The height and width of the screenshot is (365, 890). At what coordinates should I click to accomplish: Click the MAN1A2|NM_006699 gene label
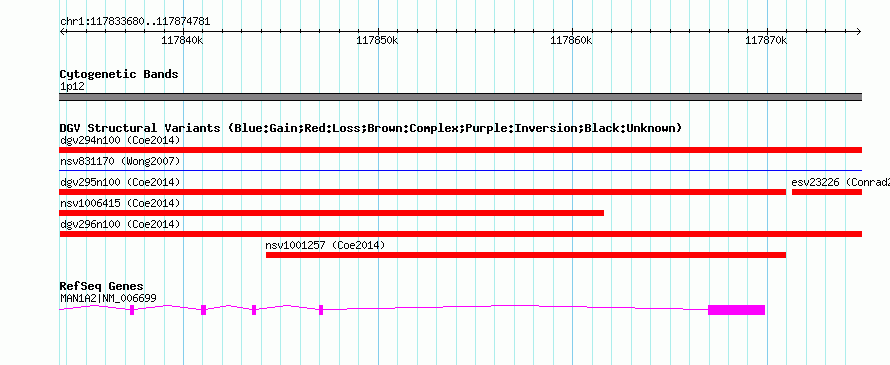coord(108,298)
